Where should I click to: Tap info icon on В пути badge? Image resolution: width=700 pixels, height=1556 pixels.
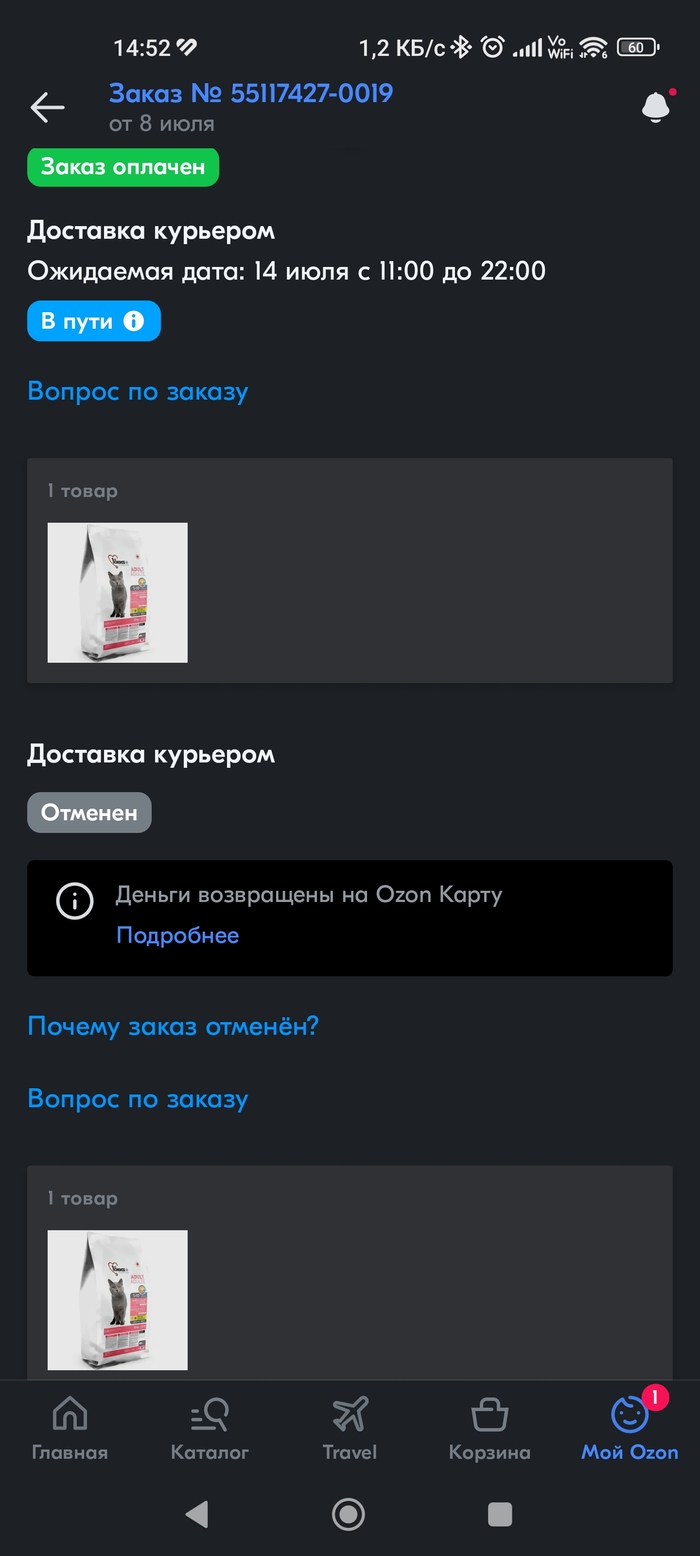tap(133, 321)
